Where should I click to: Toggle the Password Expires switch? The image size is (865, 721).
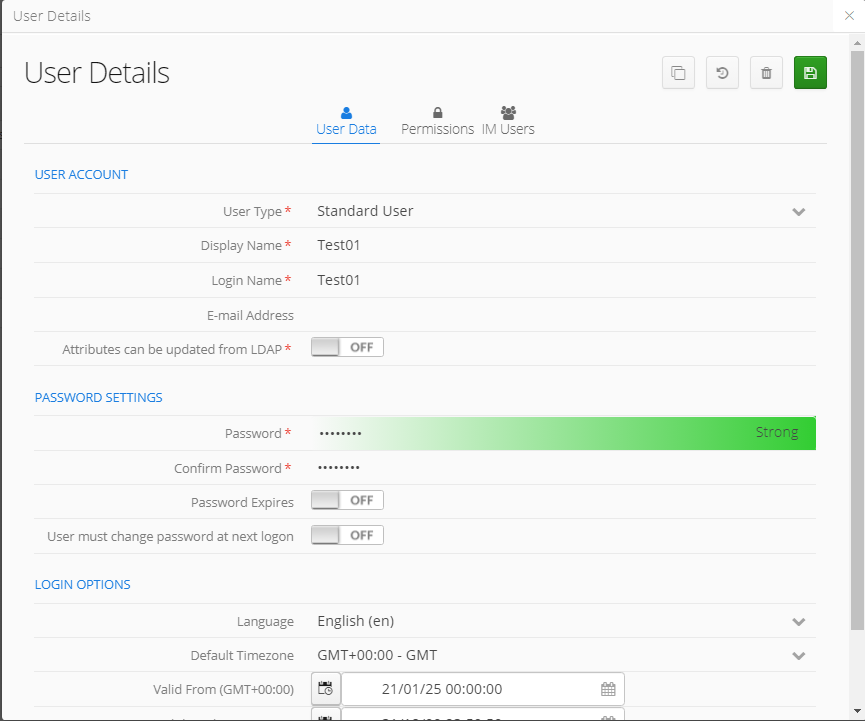coord(347,500)
